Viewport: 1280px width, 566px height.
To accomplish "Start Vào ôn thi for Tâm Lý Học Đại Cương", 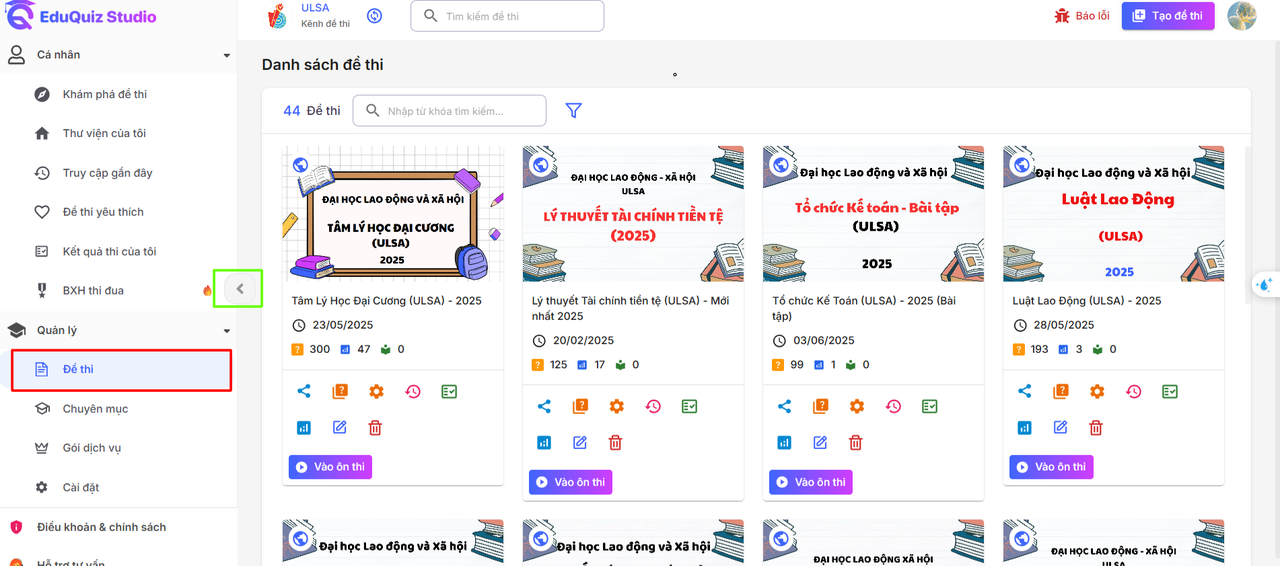I will coord(330,467).
